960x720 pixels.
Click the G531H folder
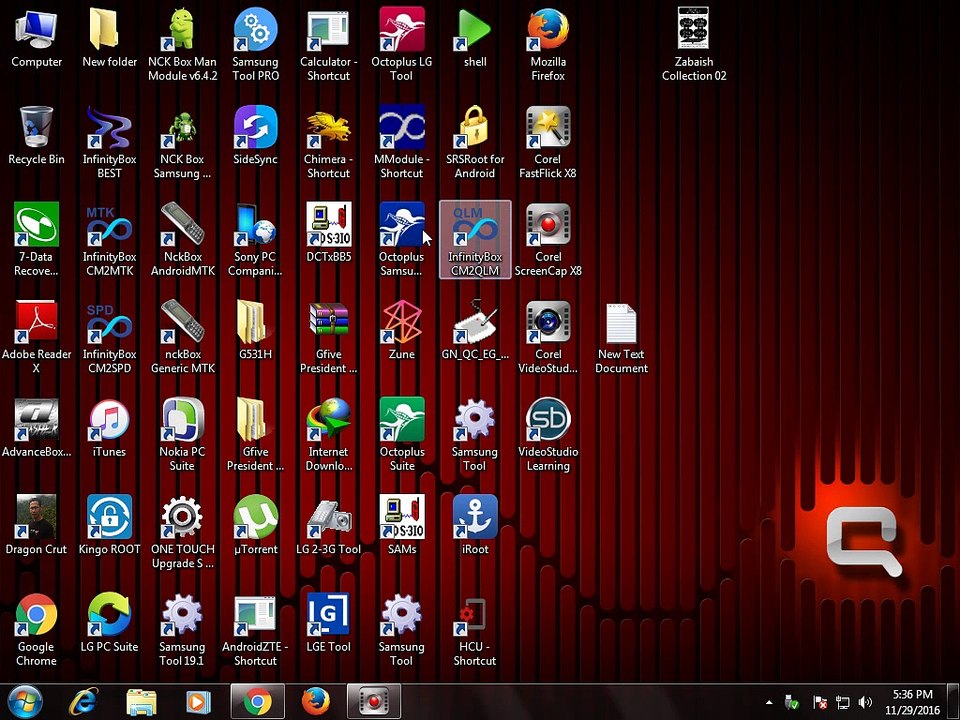pos(255,331)
